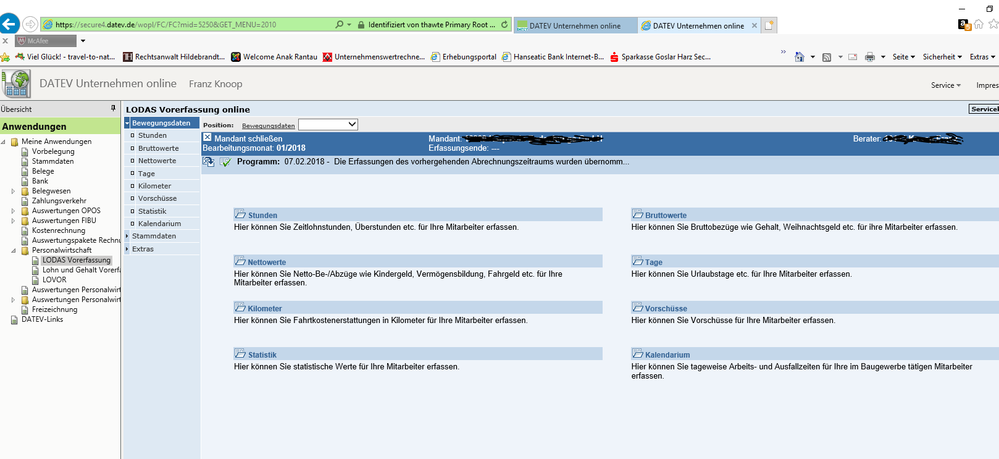
Task: Click the Mandant schließen link
Action: (x=248, y=138)
